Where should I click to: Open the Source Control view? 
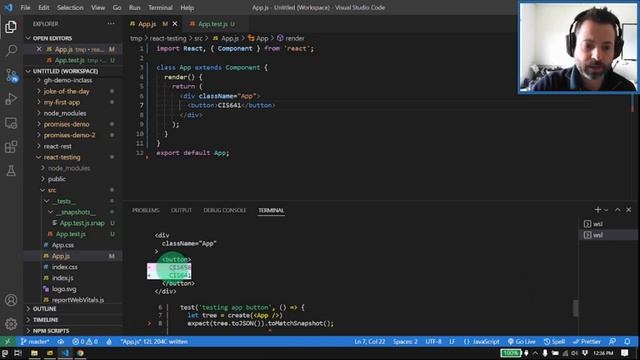tap(11, 76)
